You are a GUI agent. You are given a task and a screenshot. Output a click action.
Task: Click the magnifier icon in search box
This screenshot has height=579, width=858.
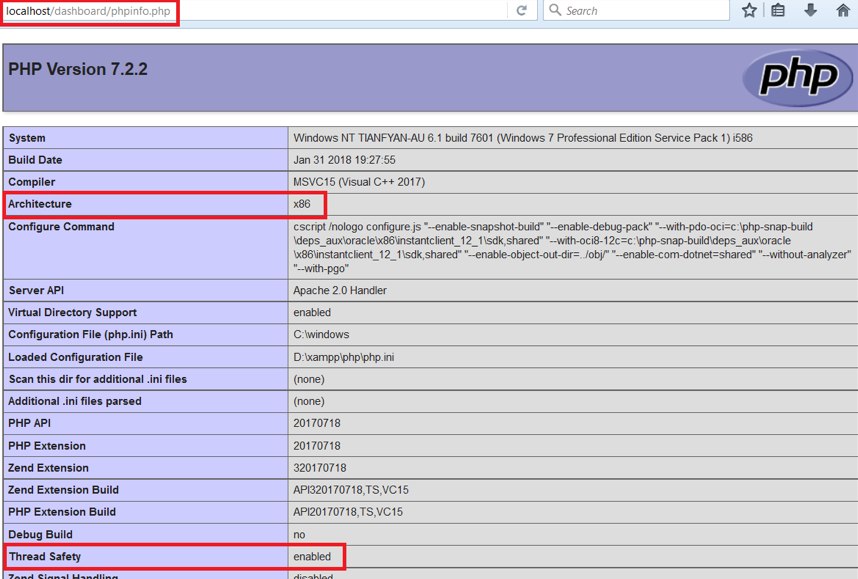555,10
